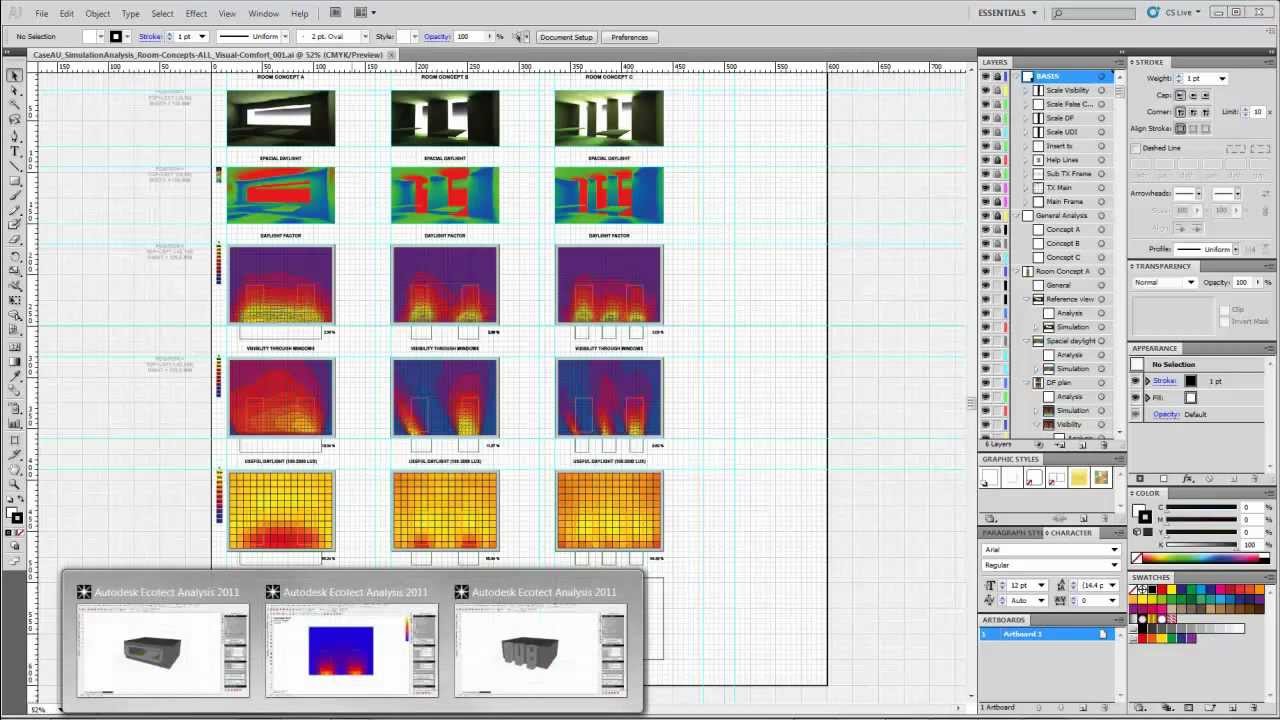Open the CS Live menu

tap(1174, 13)
